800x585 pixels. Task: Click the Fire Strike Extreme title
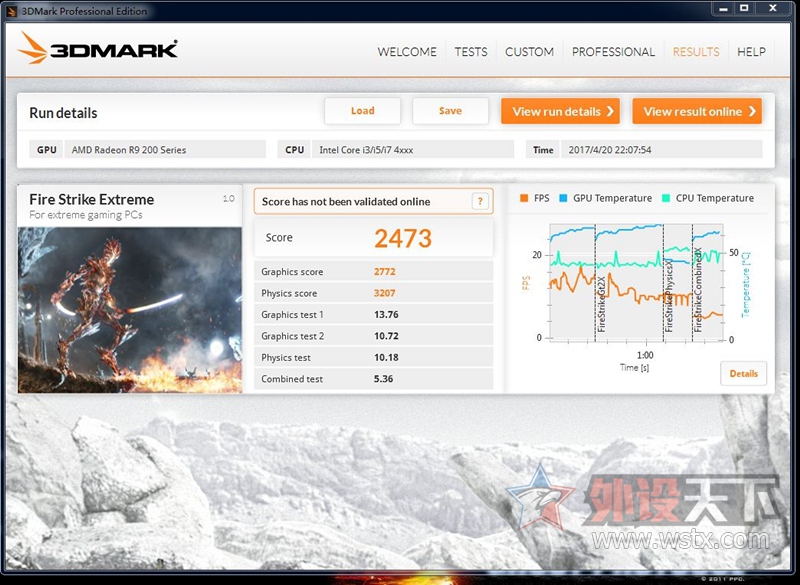point(91,199)
